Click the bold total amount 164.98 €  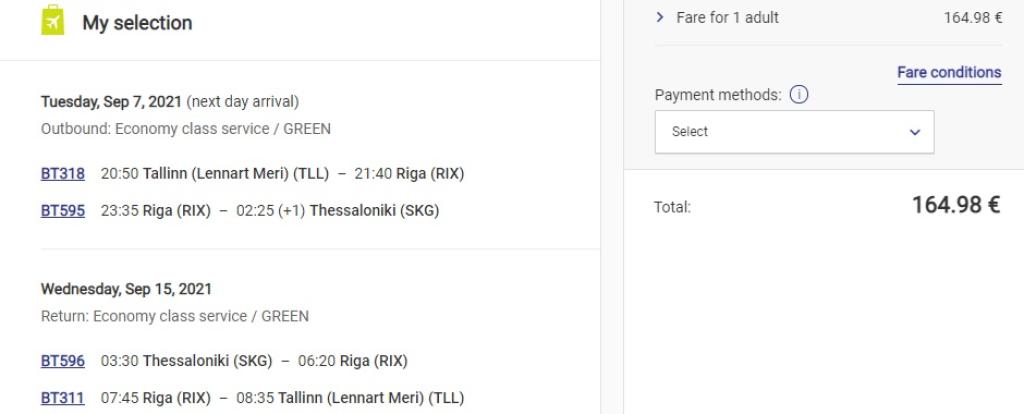coord(956,206)
